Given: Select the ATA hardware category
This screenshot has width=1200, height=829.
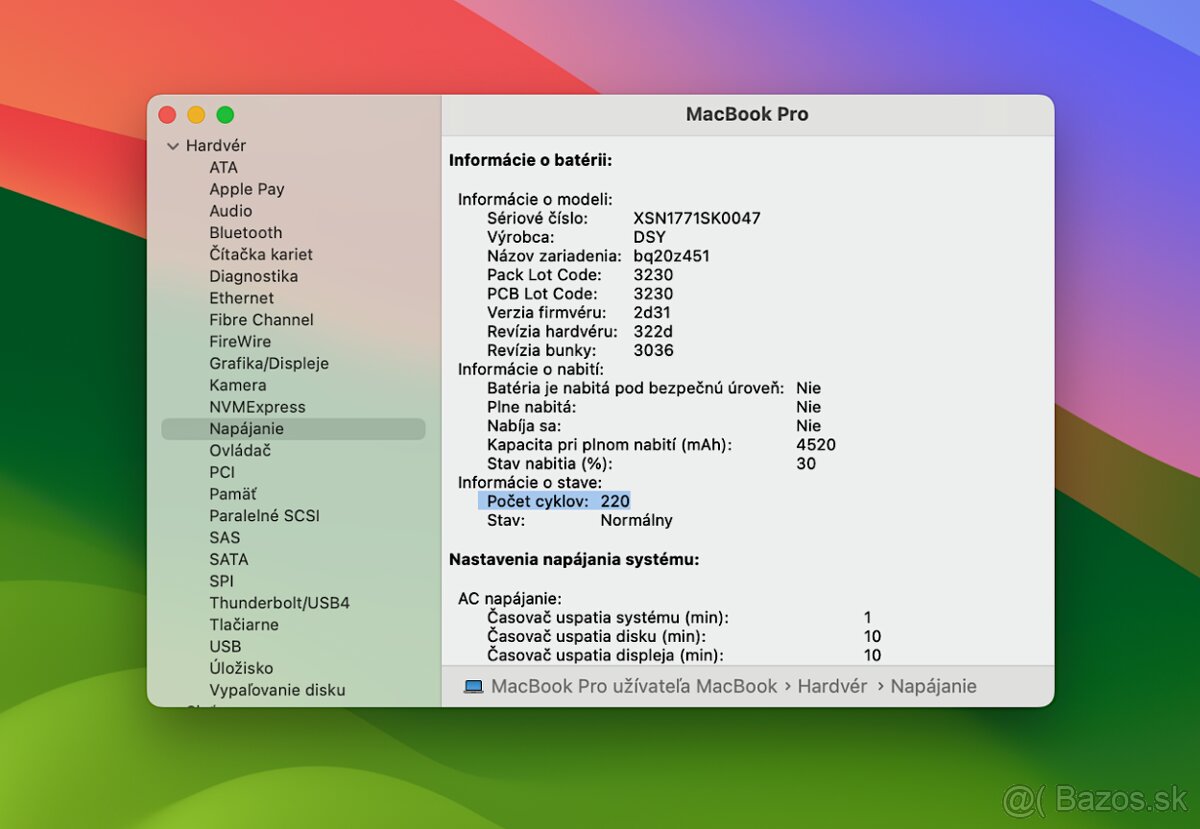Looking at the screenshot, I should [224, 167].
